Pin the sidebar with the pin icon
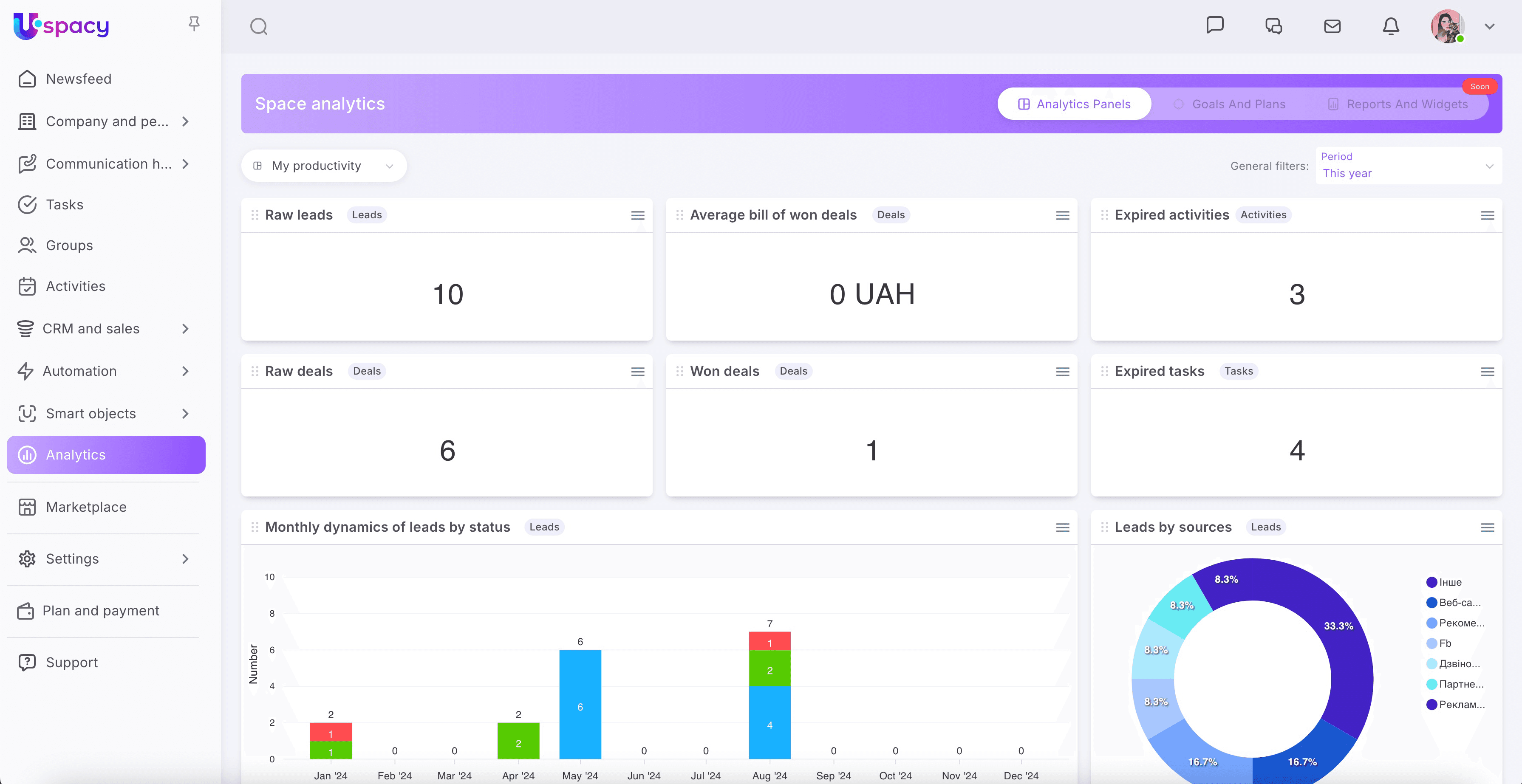The height and width of the screenshot is (784, 1522). tap(194, 24)
